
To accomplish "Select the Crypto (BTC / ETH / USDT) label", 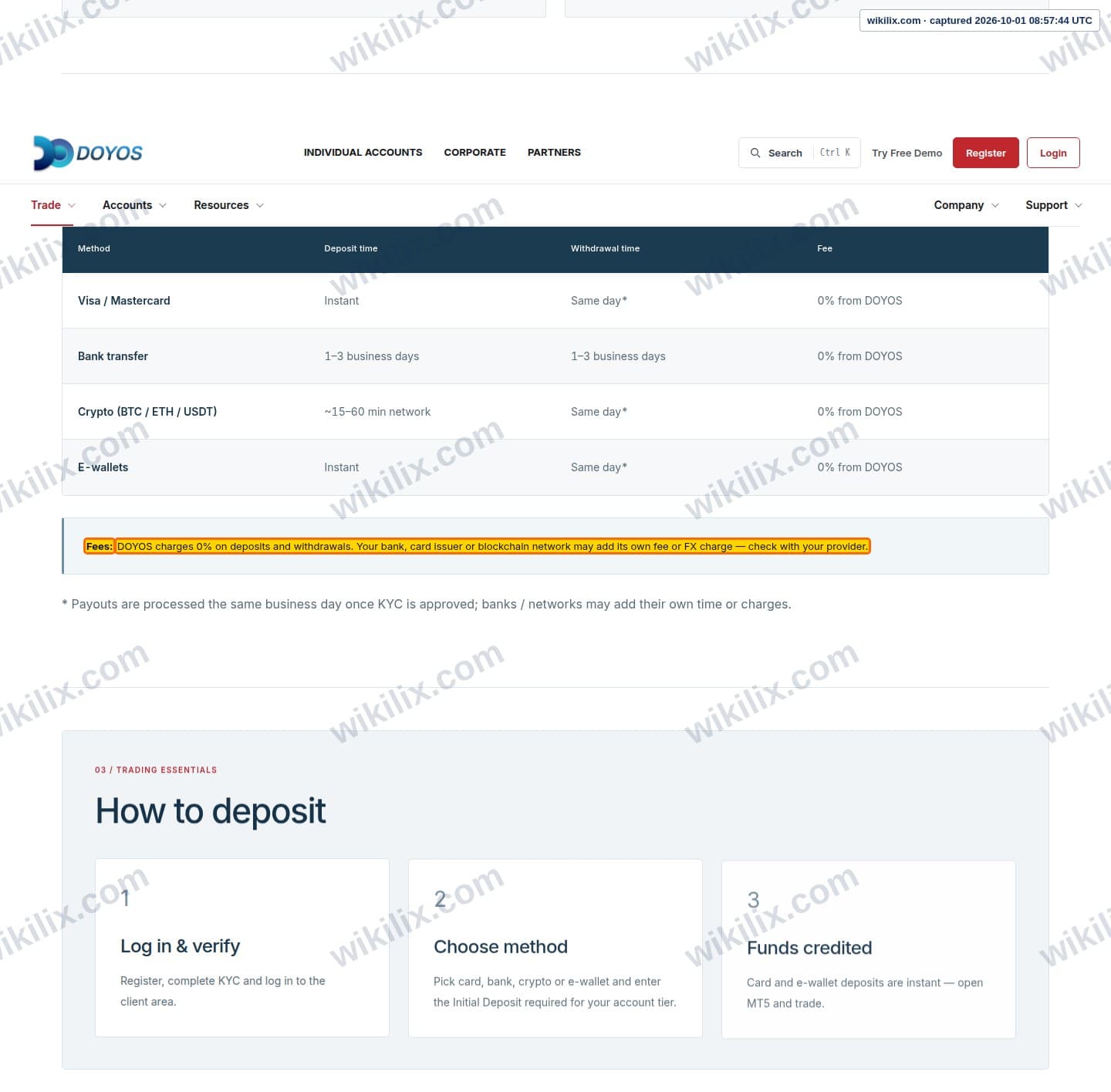I will pyautogui.click(x=147, y=412).
